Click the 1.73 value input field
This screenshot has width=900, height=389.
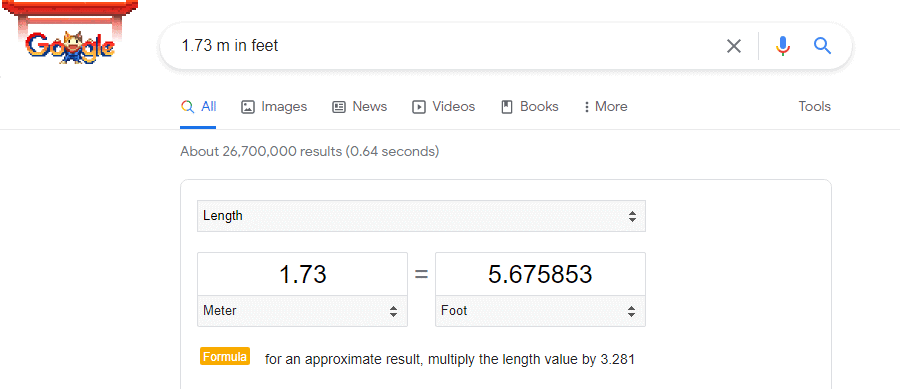click(302, 274)
